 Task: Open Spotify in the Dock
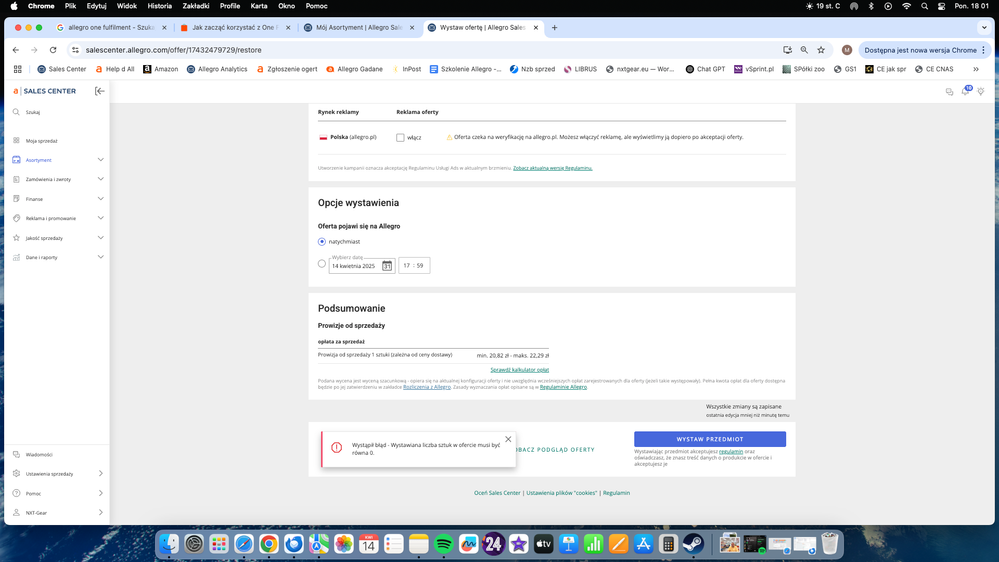coord(443,544)
